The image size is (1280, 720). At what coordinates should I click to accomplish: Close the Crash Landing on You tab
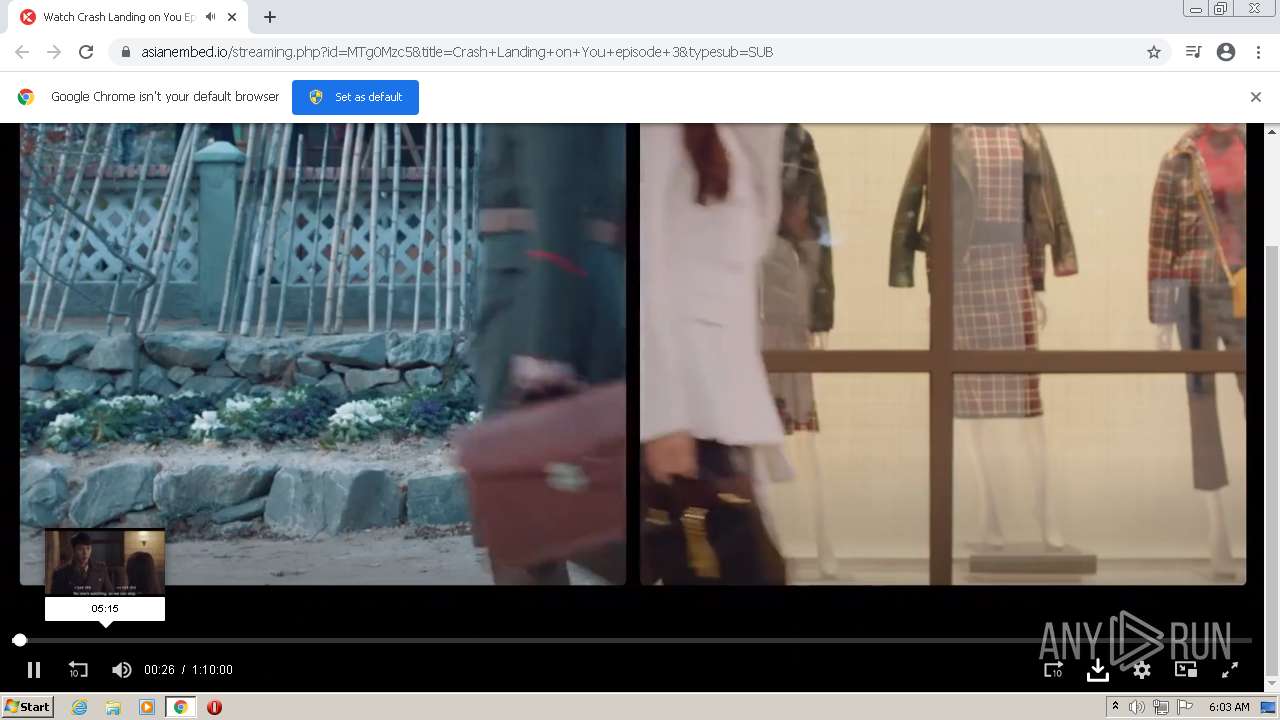(x=233, y=17)
